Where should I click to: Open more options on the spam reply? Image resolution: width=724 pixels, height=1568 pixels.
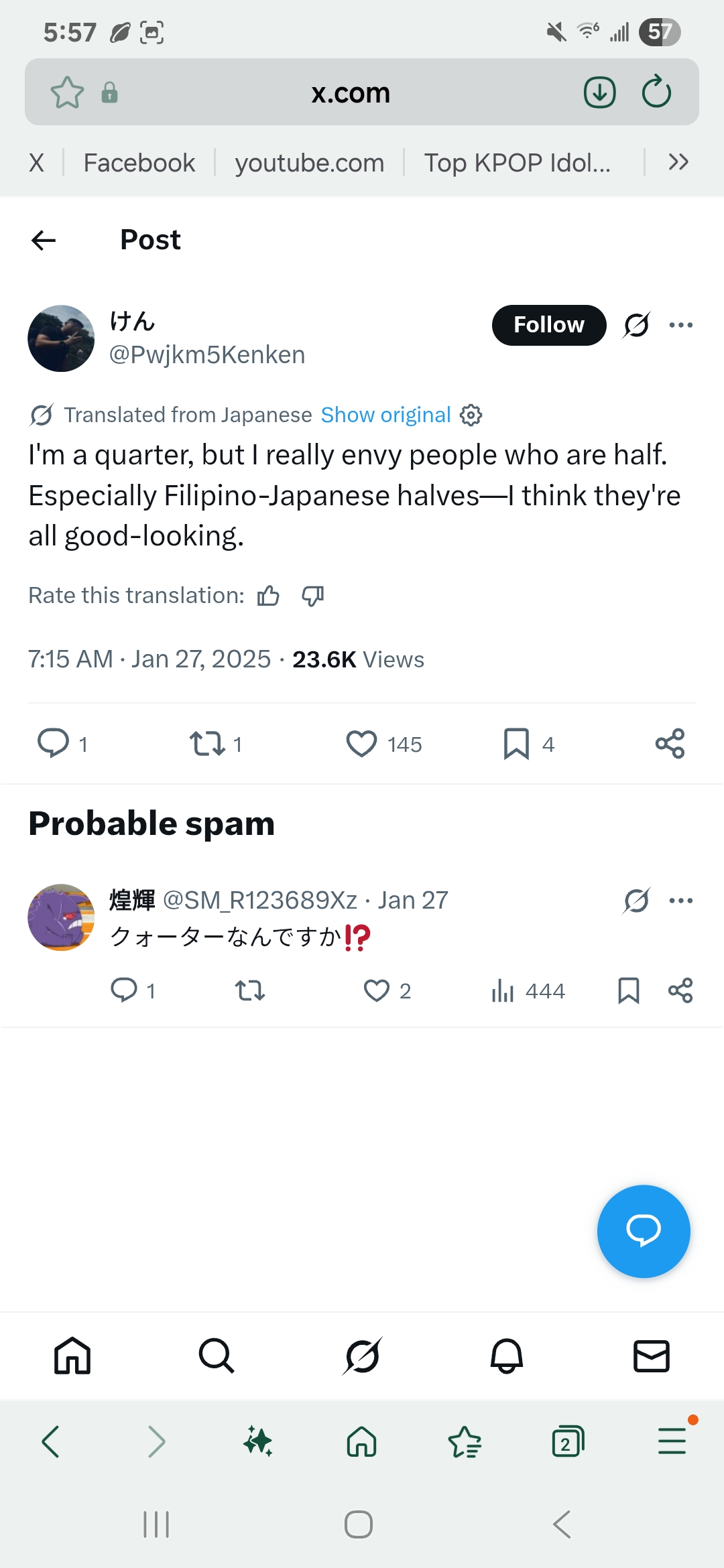click(680, 900)
